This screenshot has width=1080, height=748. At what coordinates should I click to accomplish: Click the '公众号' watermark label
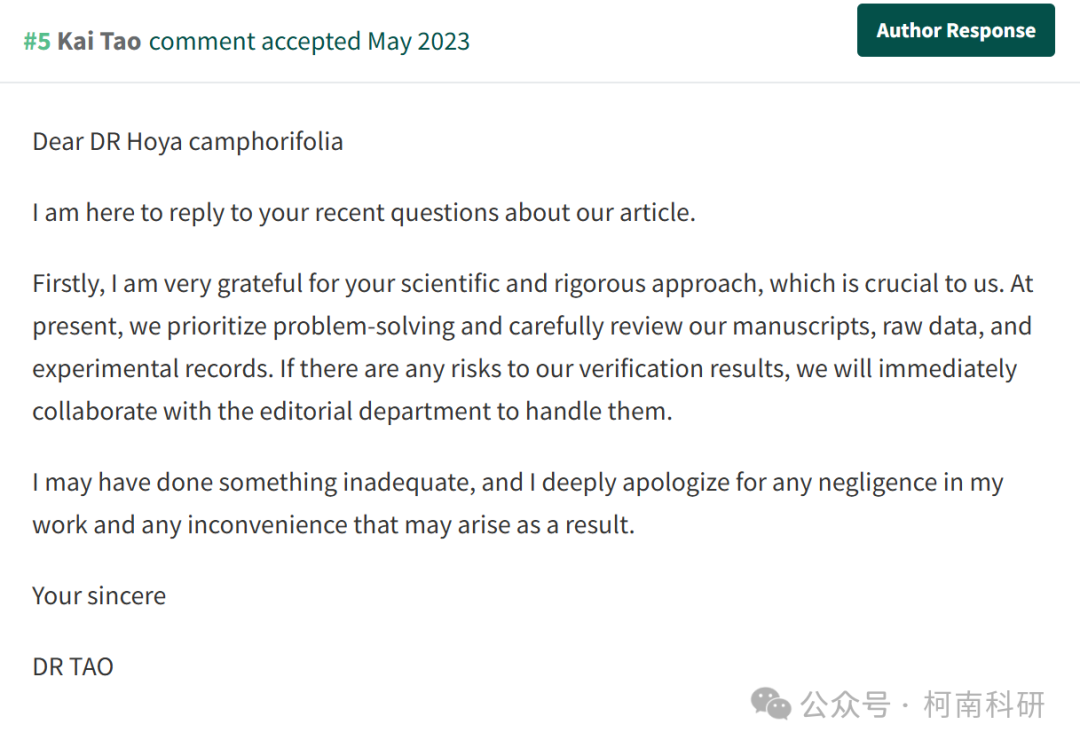845,704
